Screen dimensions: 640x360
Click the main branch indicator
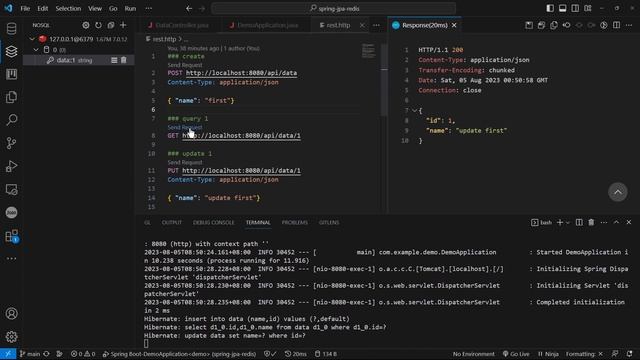click(x=30, y=354)
